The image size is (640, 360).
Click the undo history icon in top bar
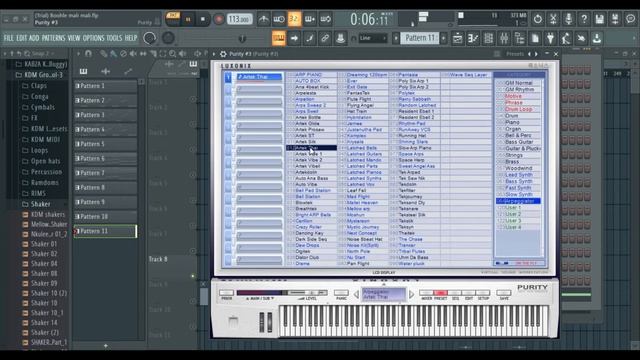[538, 19]
